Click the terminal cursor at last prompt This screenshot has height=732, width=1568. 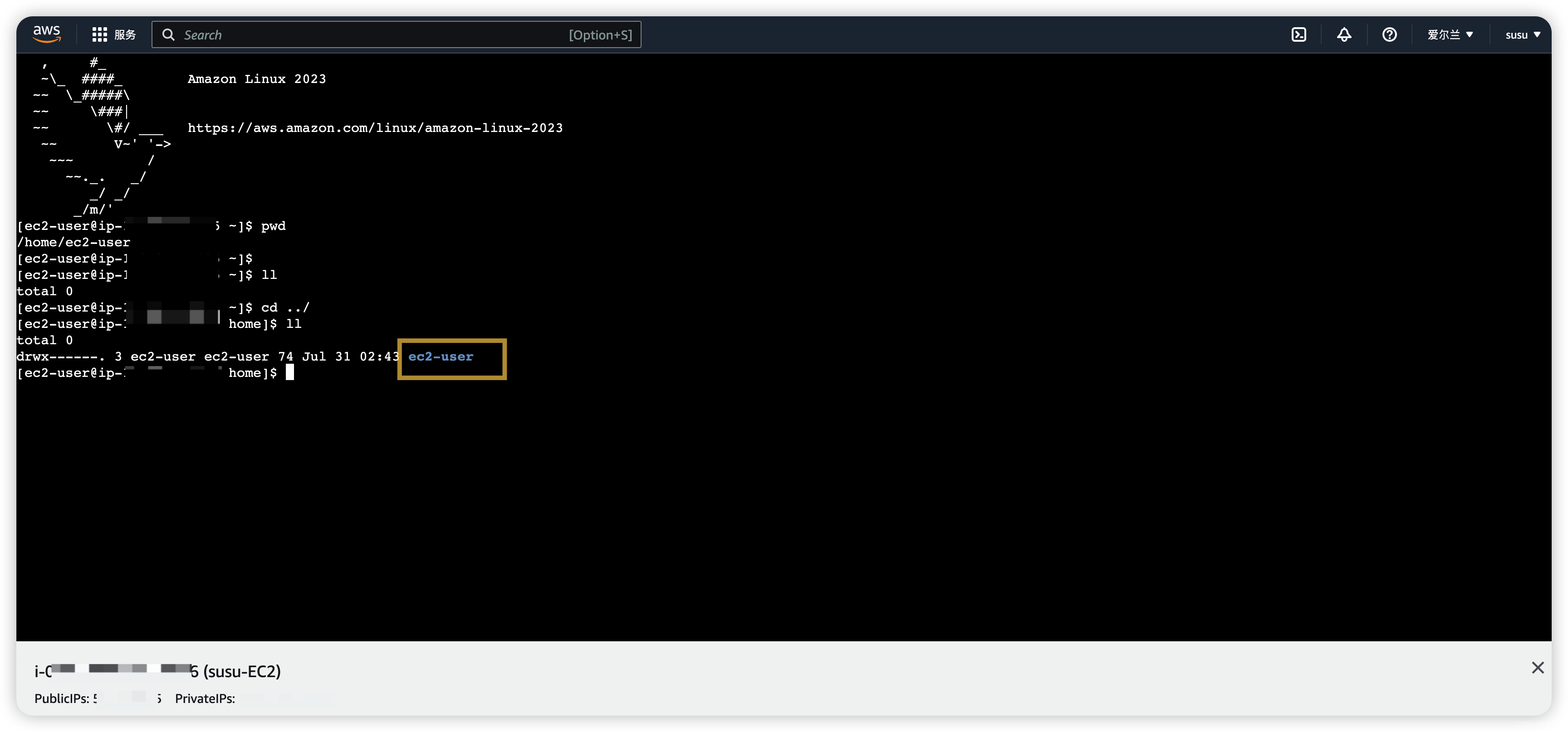(290, 372)
